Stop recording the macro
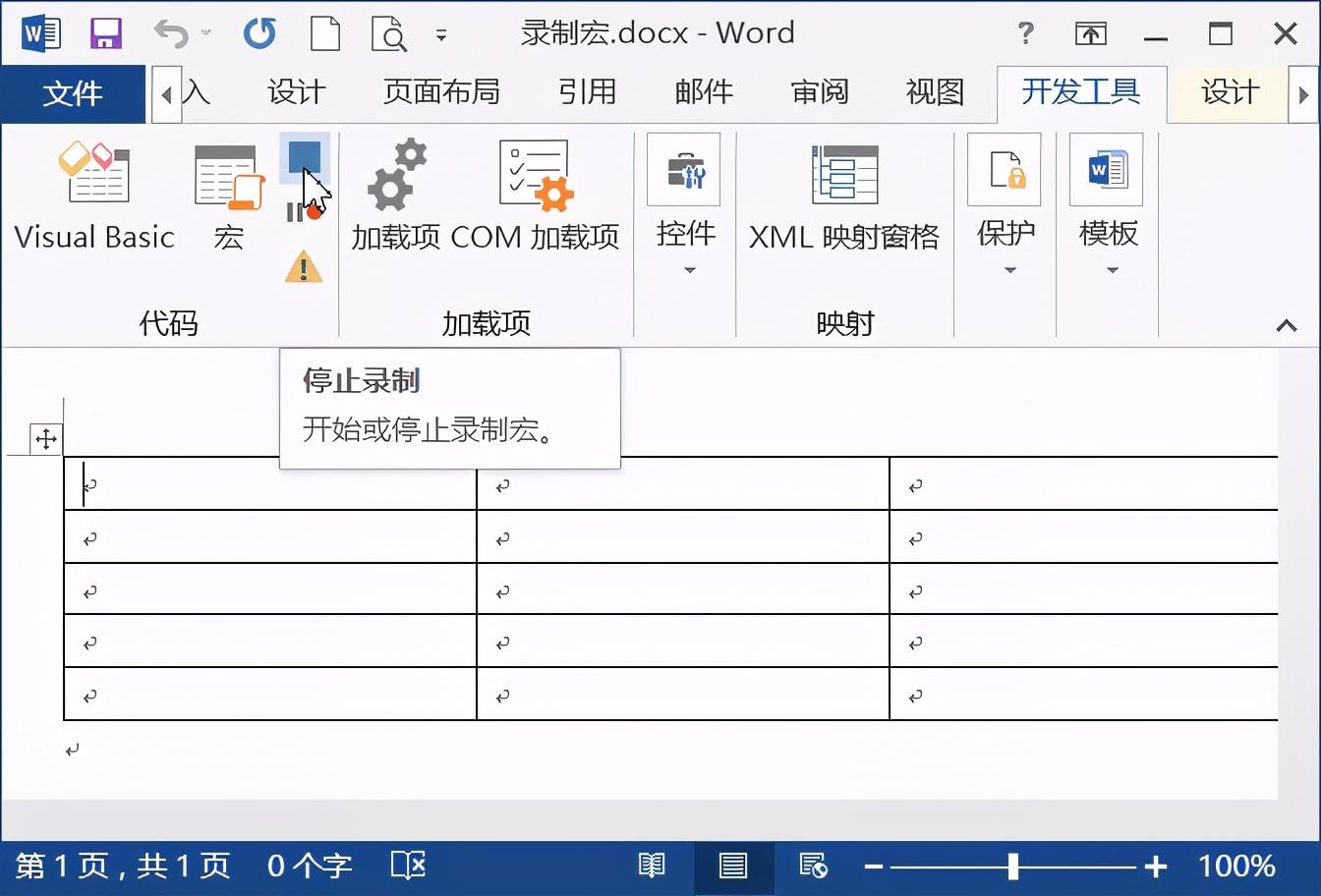1321x896 pixels. point(304,158)
